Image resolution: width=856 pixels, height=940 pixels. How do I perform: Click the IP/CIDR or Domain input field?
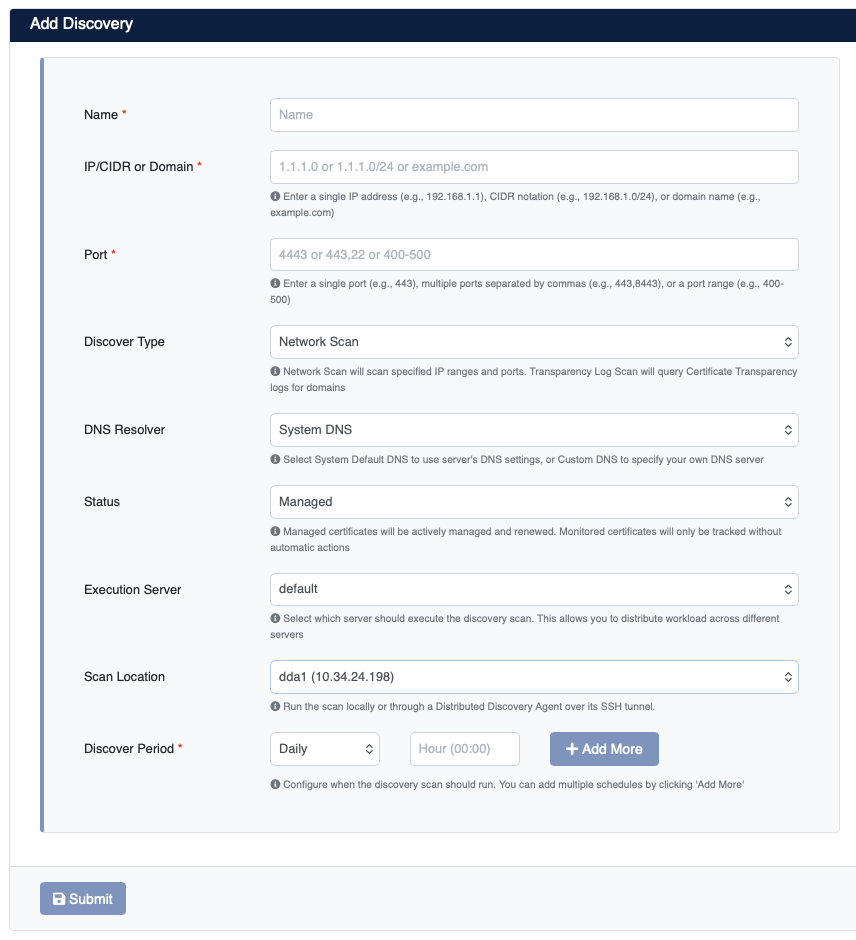coord(534,167)
